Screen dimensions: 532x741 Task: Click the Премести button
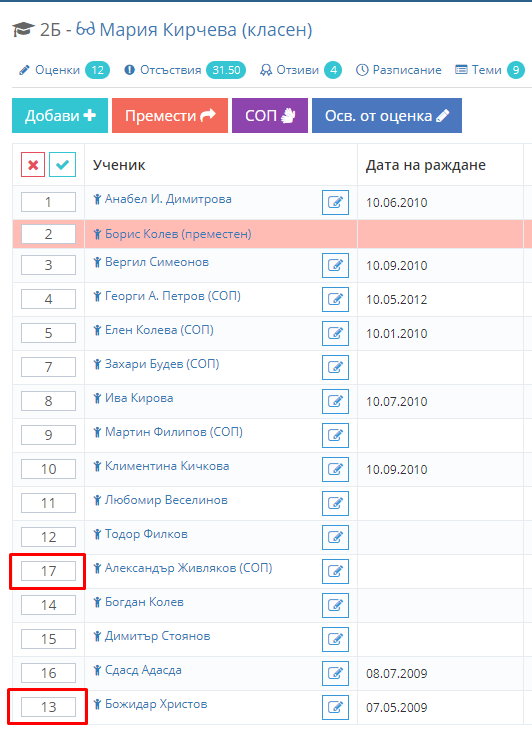(170, 115)
